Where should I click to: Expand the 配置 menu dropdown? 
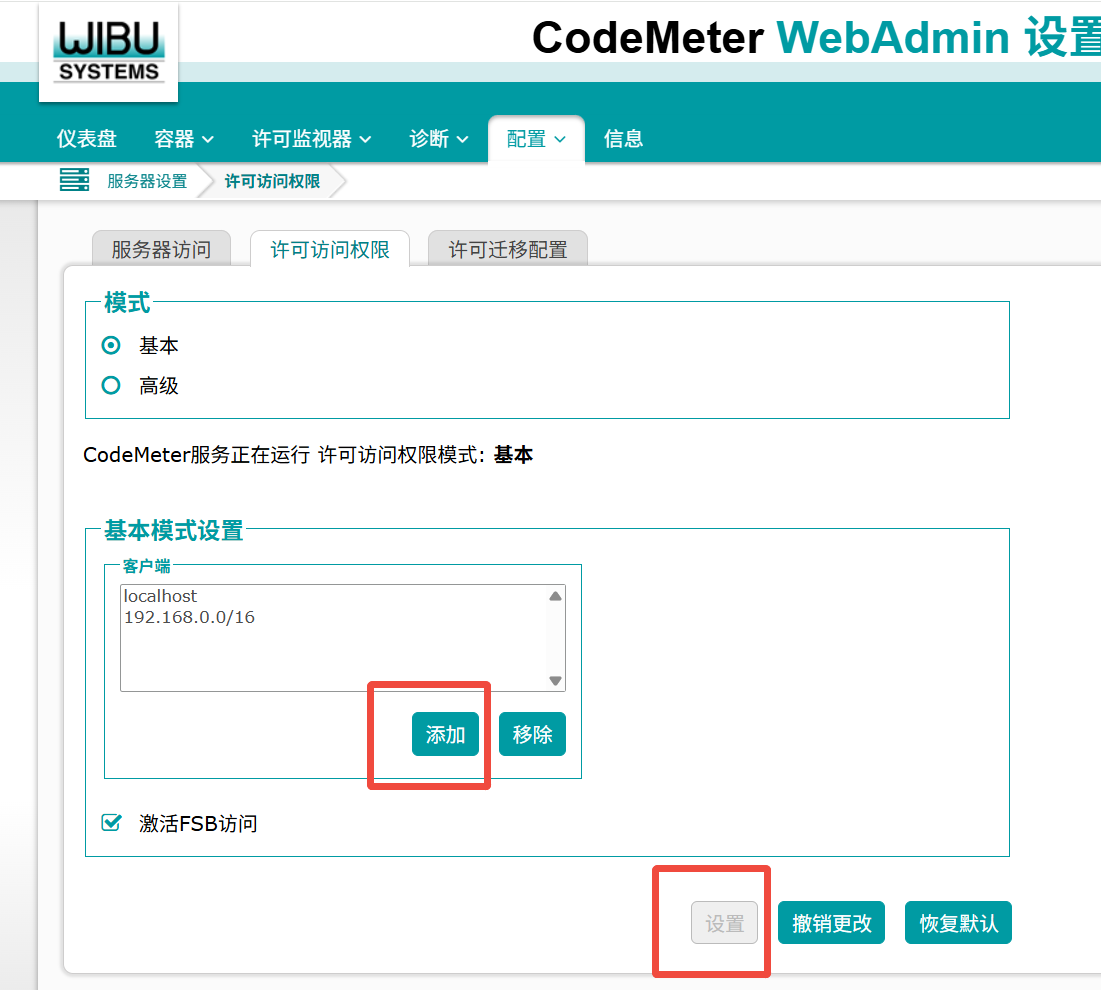536,139
